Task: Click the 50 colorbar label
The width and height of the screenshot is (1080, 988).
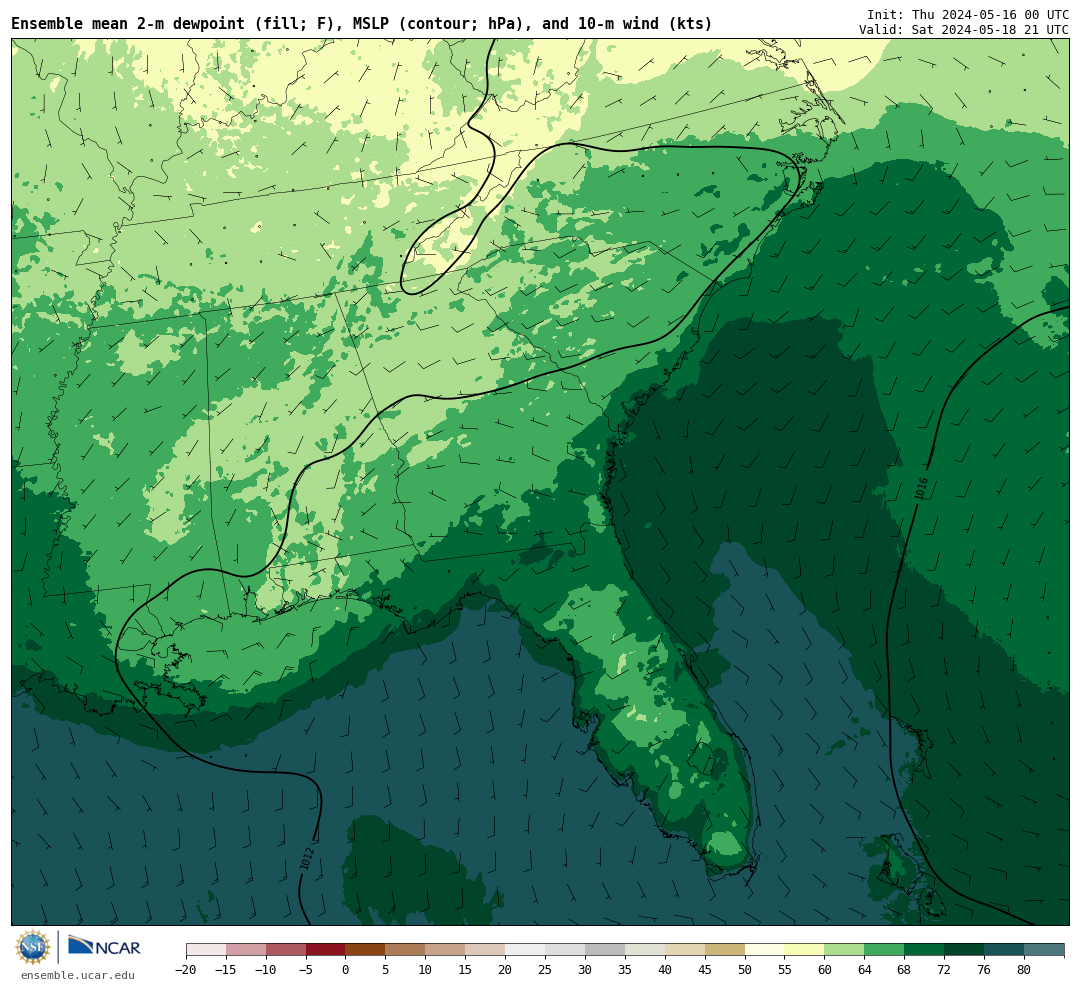Action: pyautogui.click(x=745, y=969)
